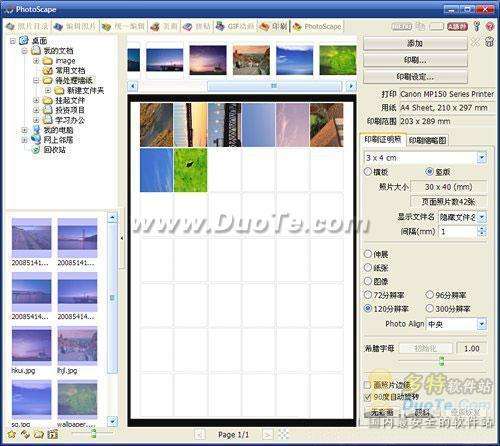Image resolution: width=500 pixels, height=446 pixels.
Task: Click the 间隔(mm) value field
Action: [458, 231]
